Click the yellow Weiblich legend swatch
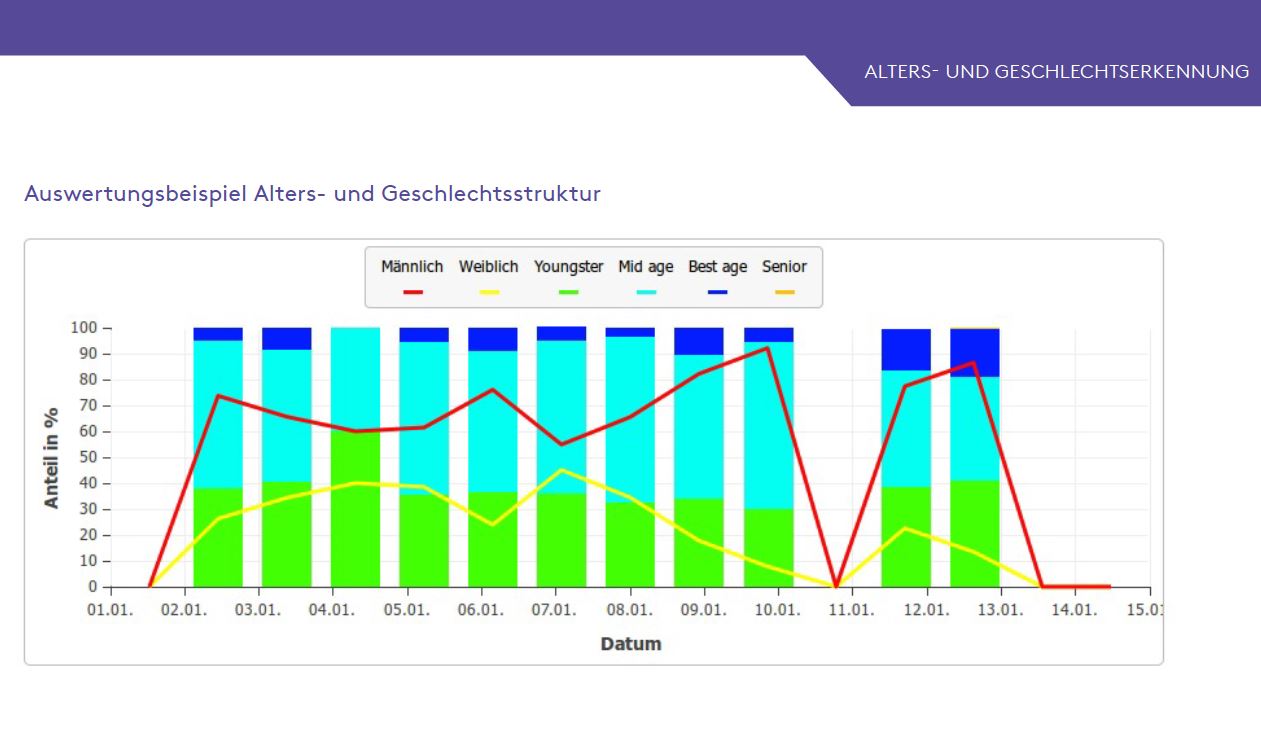 click(x=489, y=292)
